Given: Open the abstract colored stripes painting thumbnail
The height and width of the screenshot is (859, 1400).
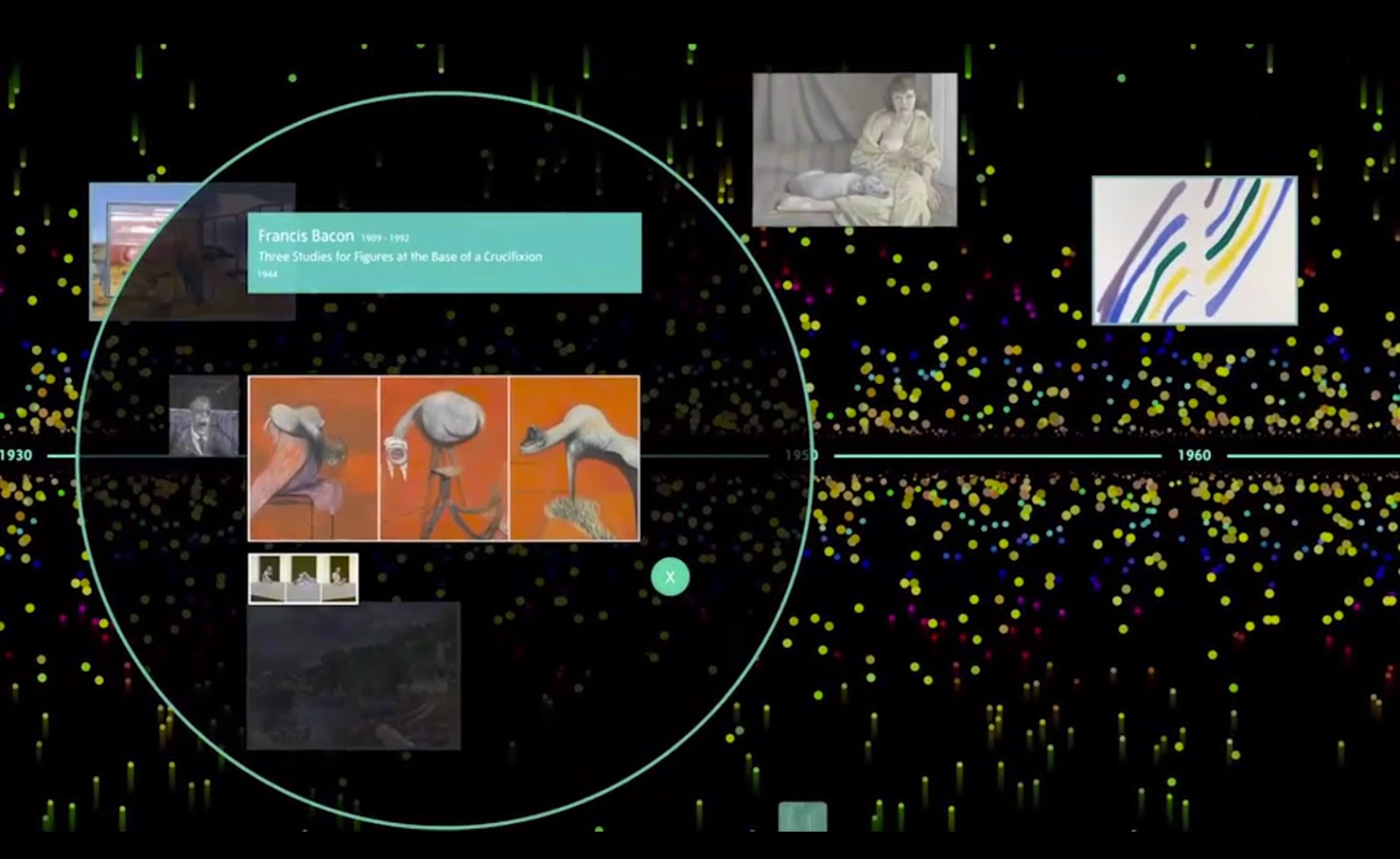Looking at the screenshot, I should 1194,252.
